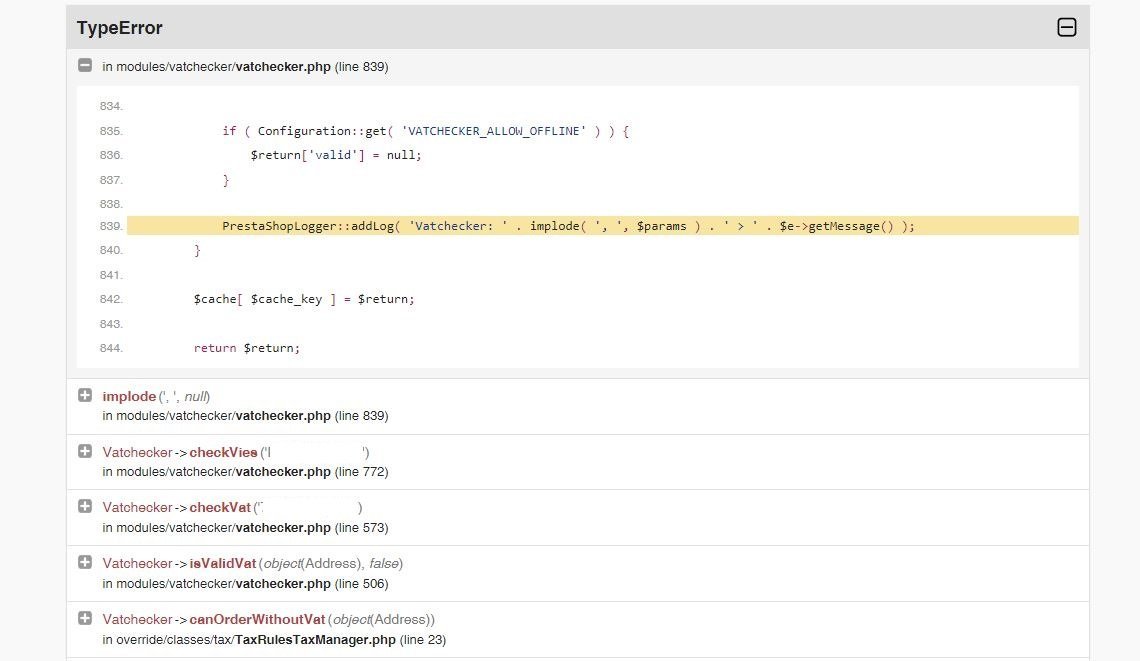Click the vatchecker.php line 772 file path

pyautogui.click(x=245, y=472)
